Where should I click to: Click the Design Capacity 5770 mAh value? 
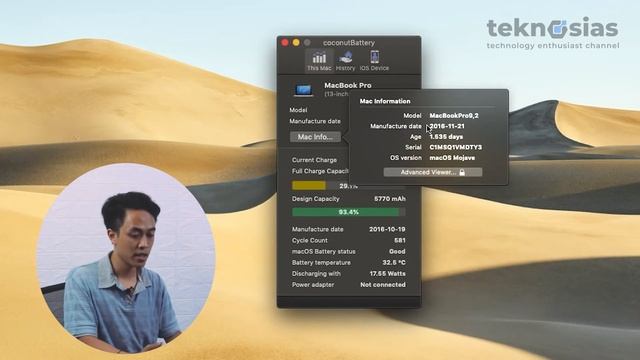point(390,199)
